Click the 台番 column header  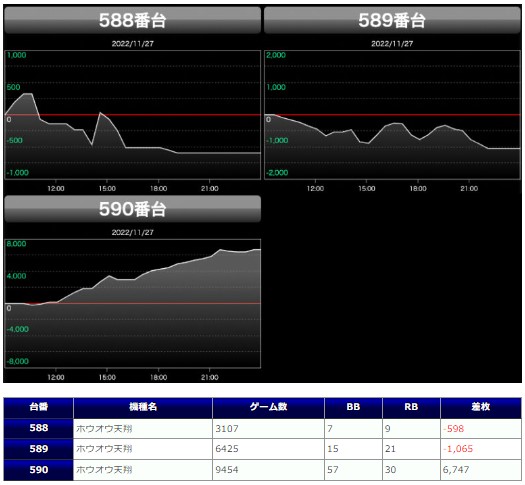coord(39,407)
